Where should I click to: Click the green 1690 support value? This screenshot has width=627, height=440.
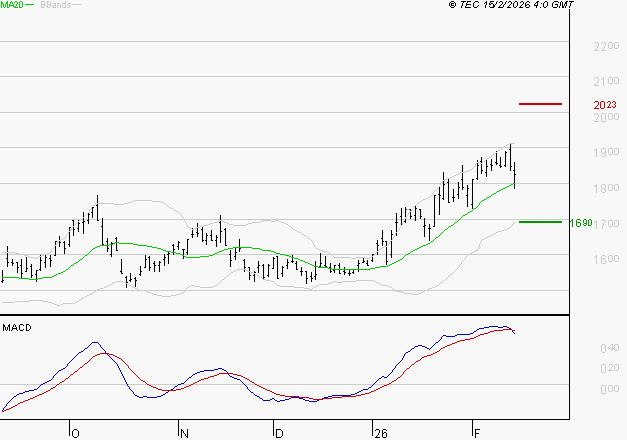pyautogui.click(x=581, y=223)
